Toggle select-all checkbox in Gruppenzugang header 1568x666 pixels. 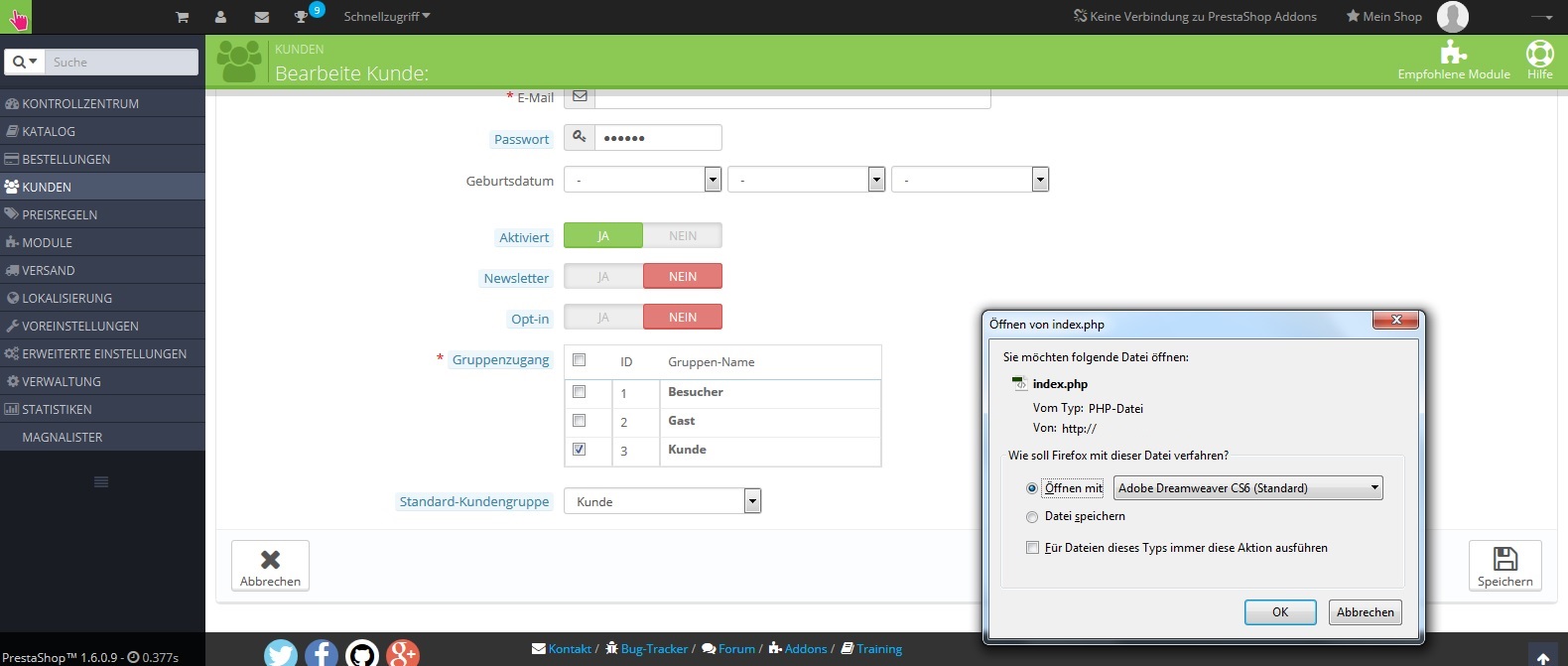(x=580, y=360)
